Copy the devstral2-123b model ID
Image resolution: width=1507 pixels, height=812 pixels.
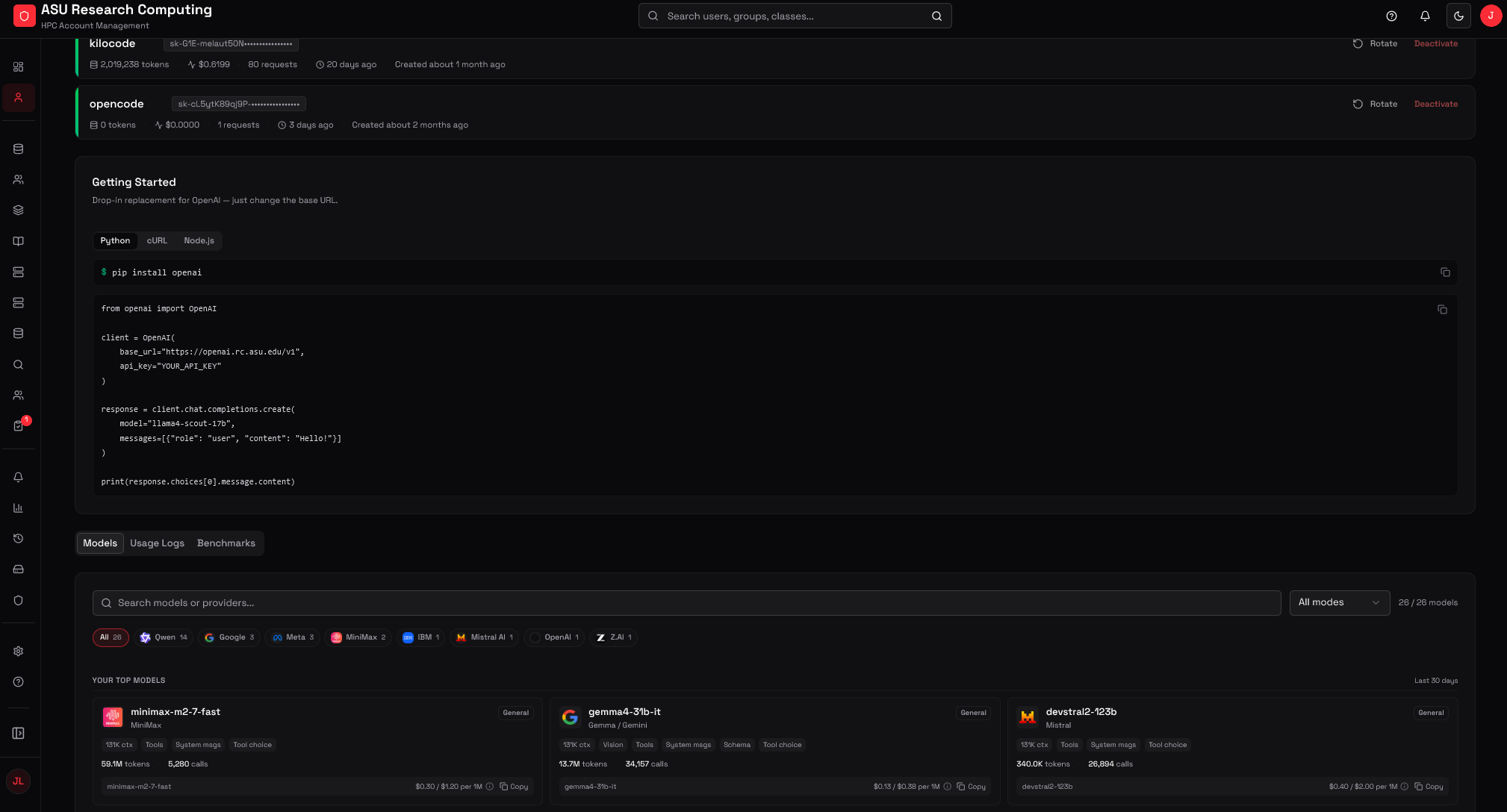pos(1429,787)
